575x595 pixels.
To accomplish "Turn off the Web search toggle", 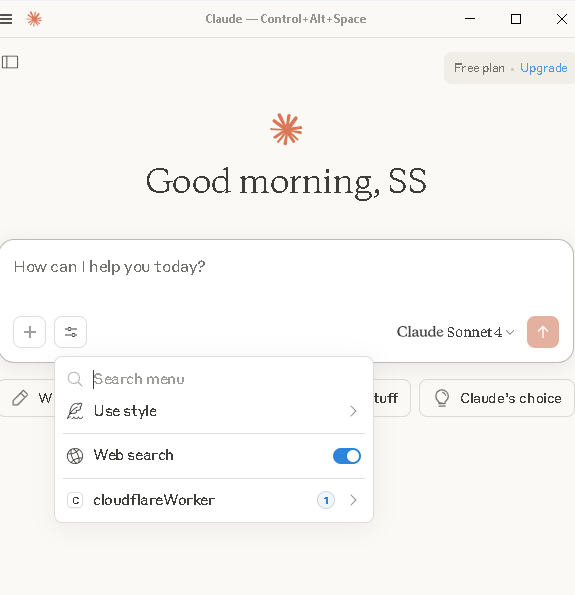I will [347, 456].
